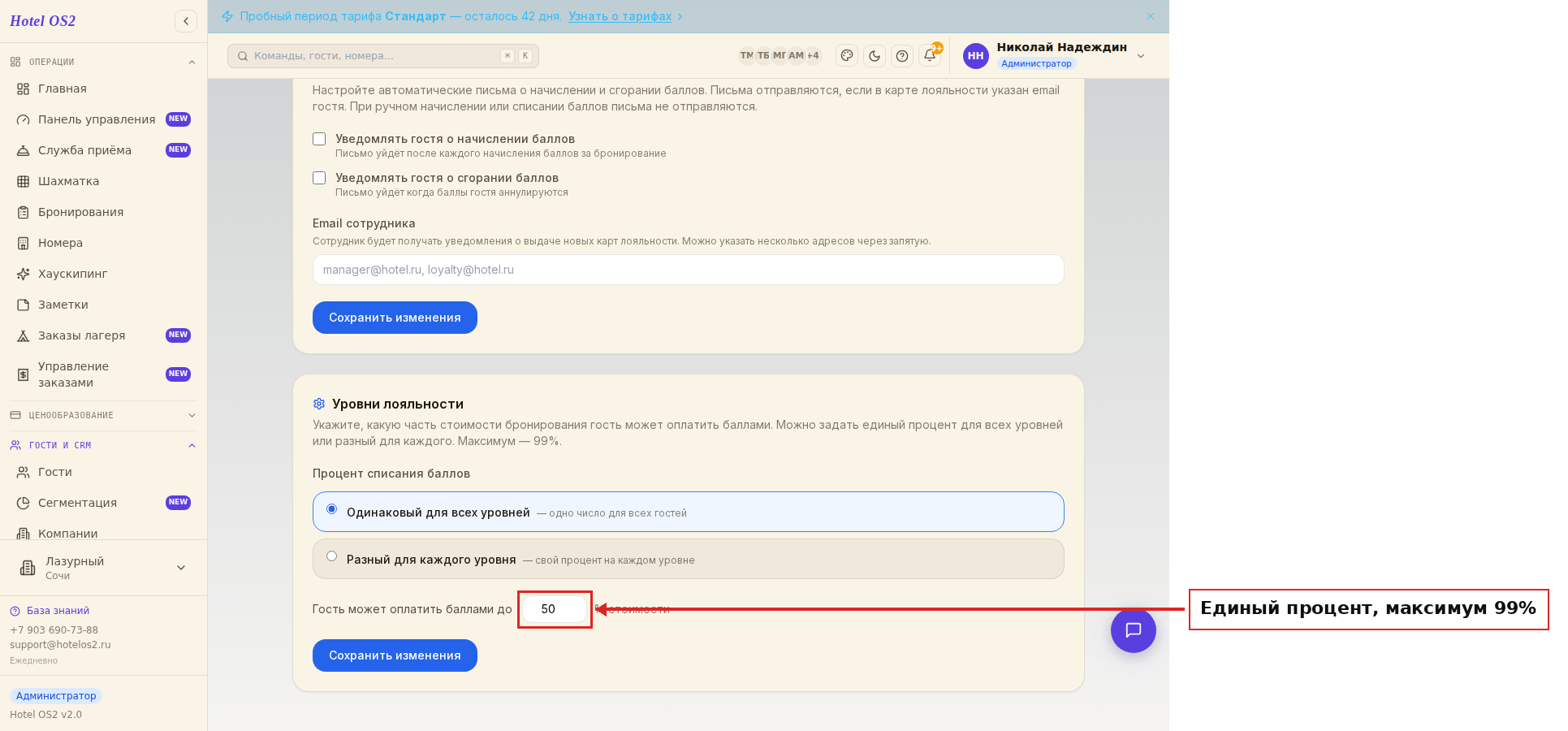Viewport: 1568px width, 731px height.
Task: Click the ТБ team member avatar
Action: click(763, 56)
